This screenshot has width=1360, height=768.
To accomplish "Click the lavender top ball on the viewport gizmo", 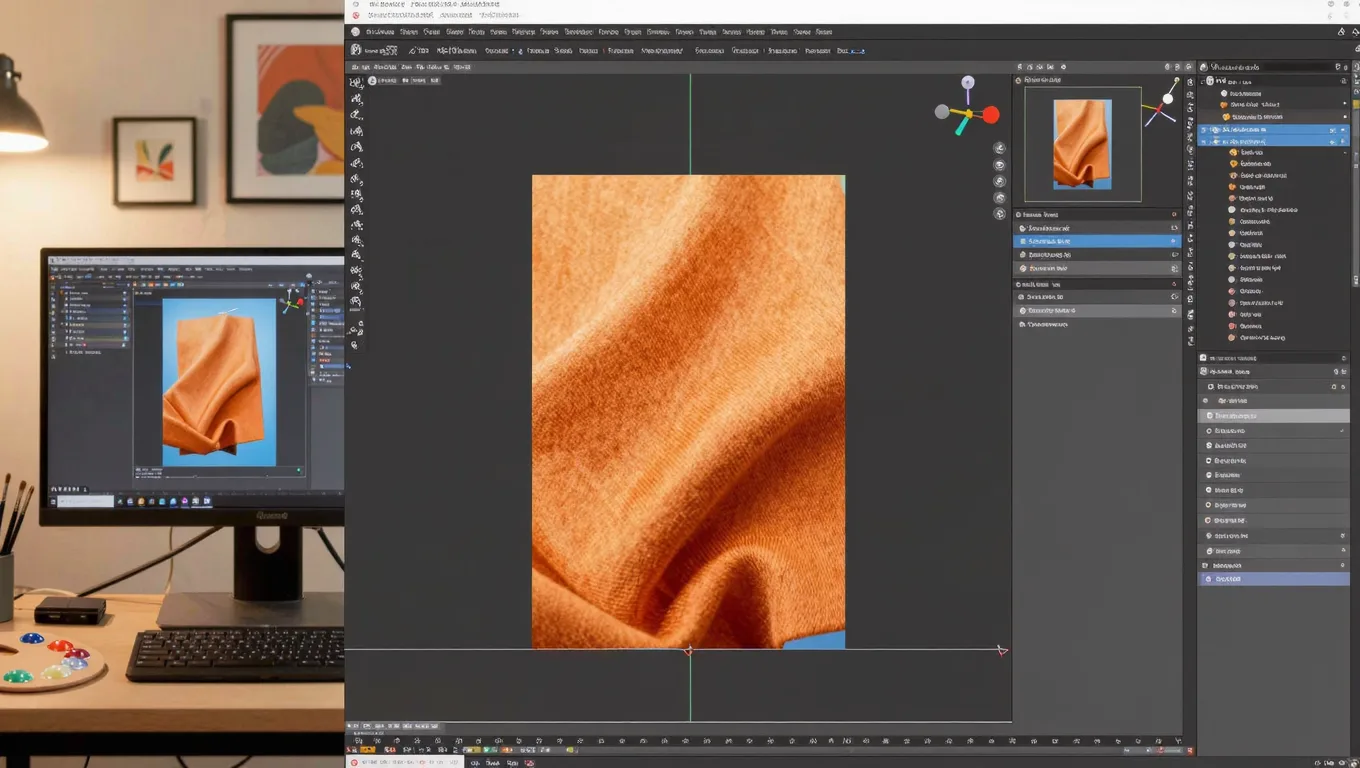I will (x=967, y=82).
